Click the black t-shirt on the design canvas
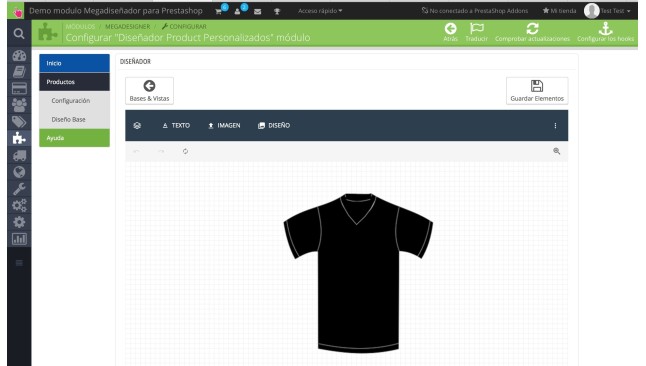The width and height of the screenshot is (646, 366). click(x=358, y=273)
